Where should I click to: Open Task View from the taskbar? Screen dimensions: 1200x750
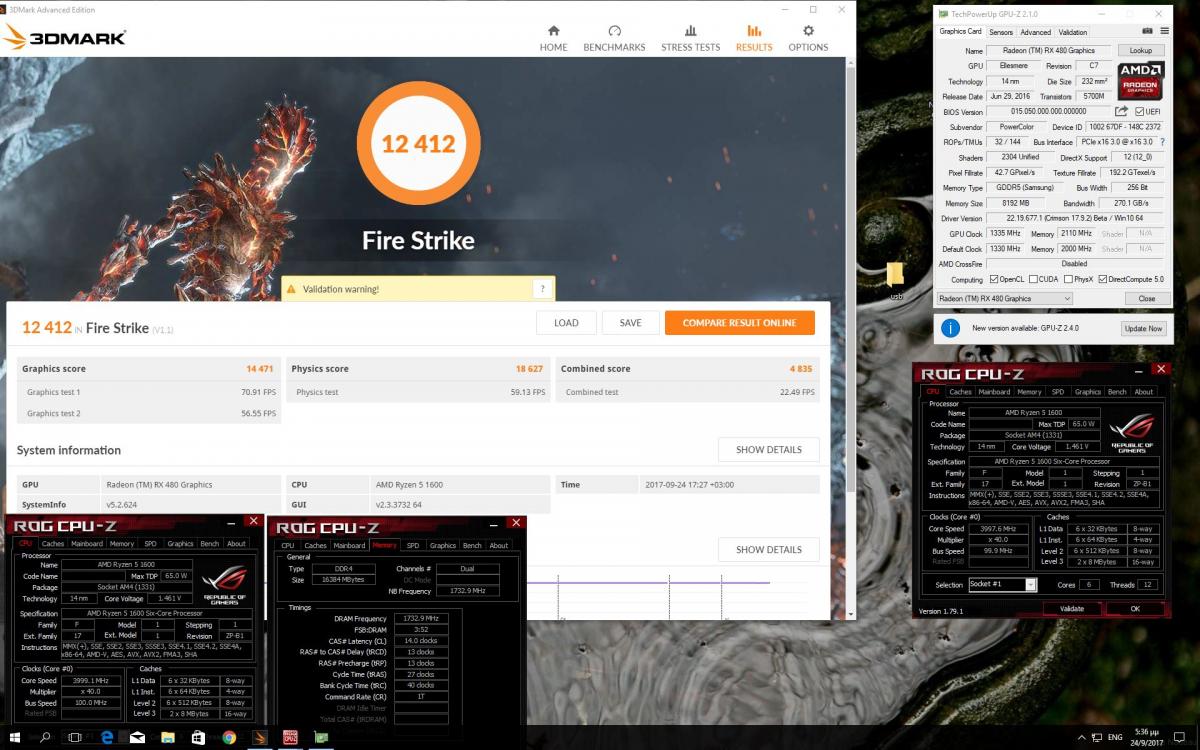tap(76, 738)
